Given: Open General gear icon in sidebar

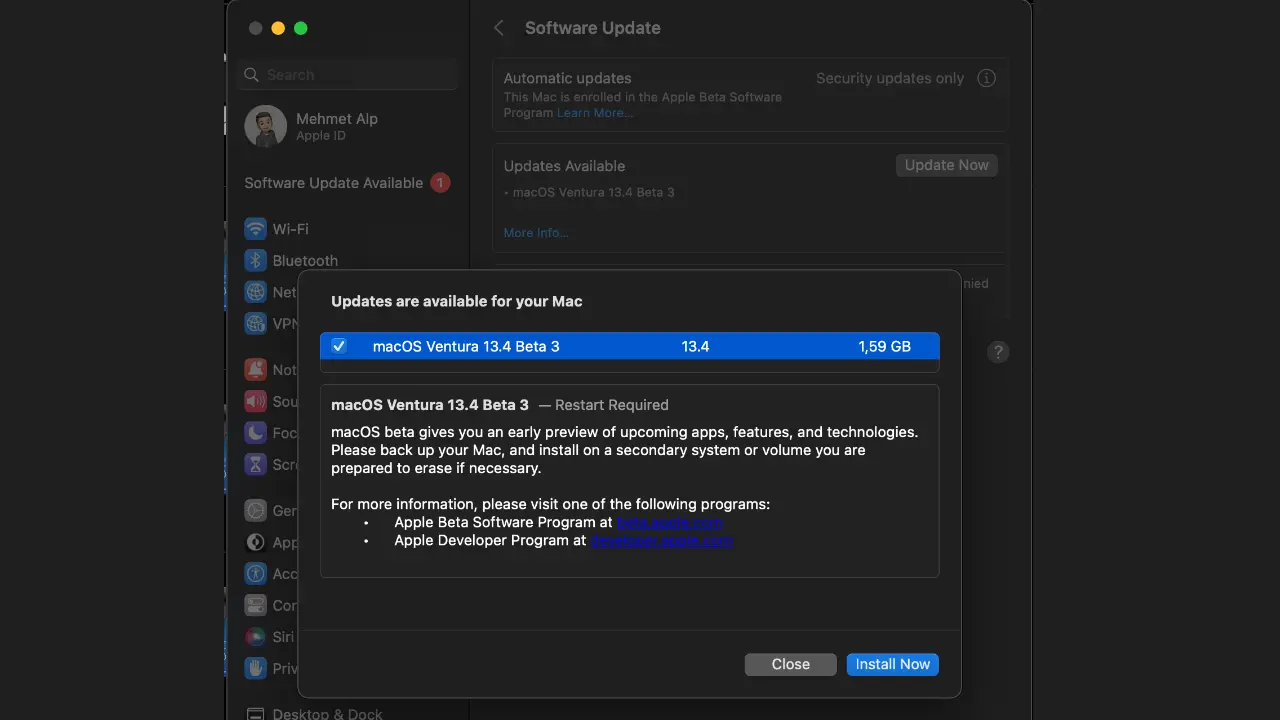Looking at the screenshot, I should tap(256, 510).
